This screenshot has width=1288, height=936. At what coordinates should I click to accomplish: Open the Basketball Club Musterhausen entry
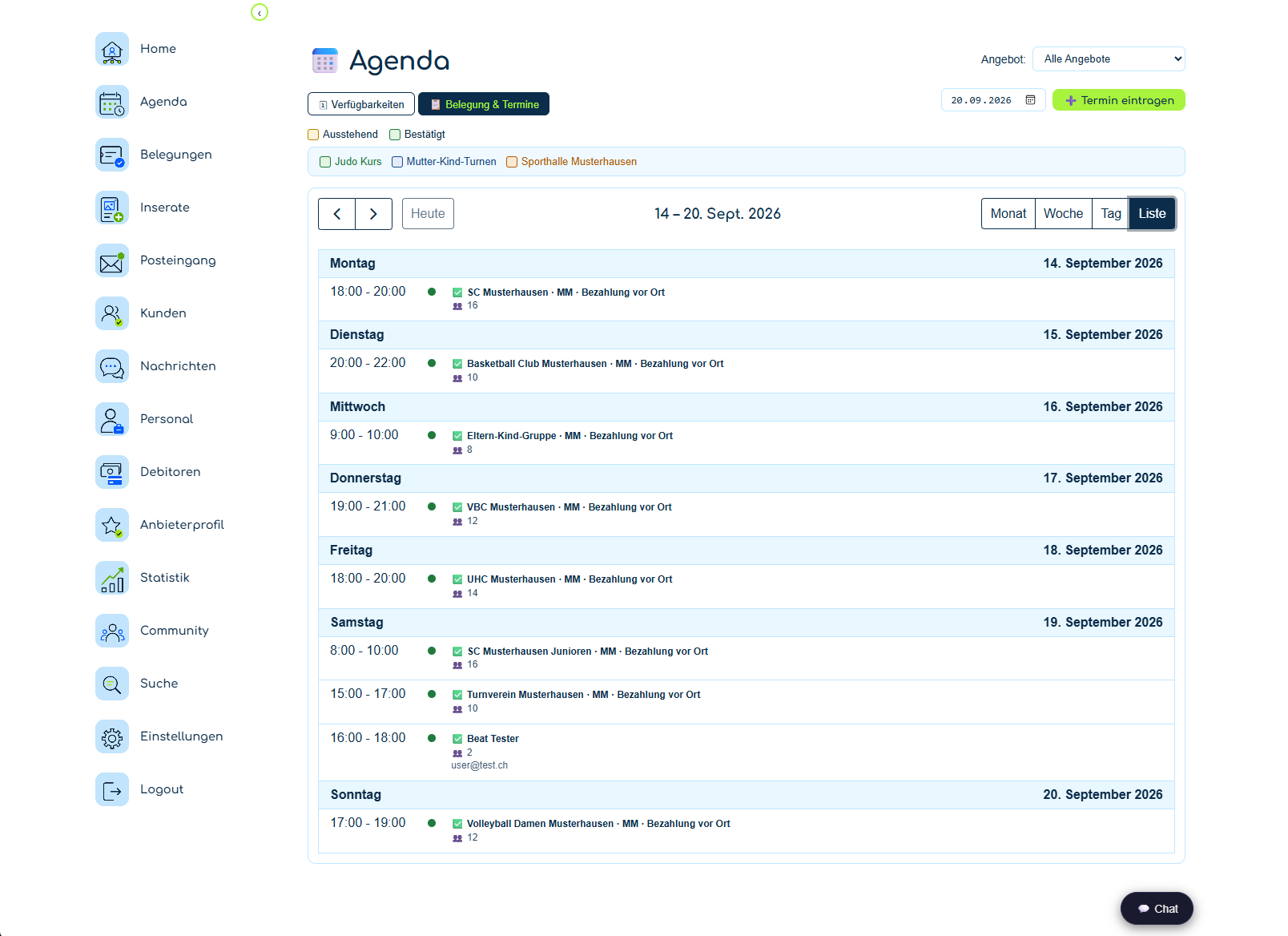747,370
